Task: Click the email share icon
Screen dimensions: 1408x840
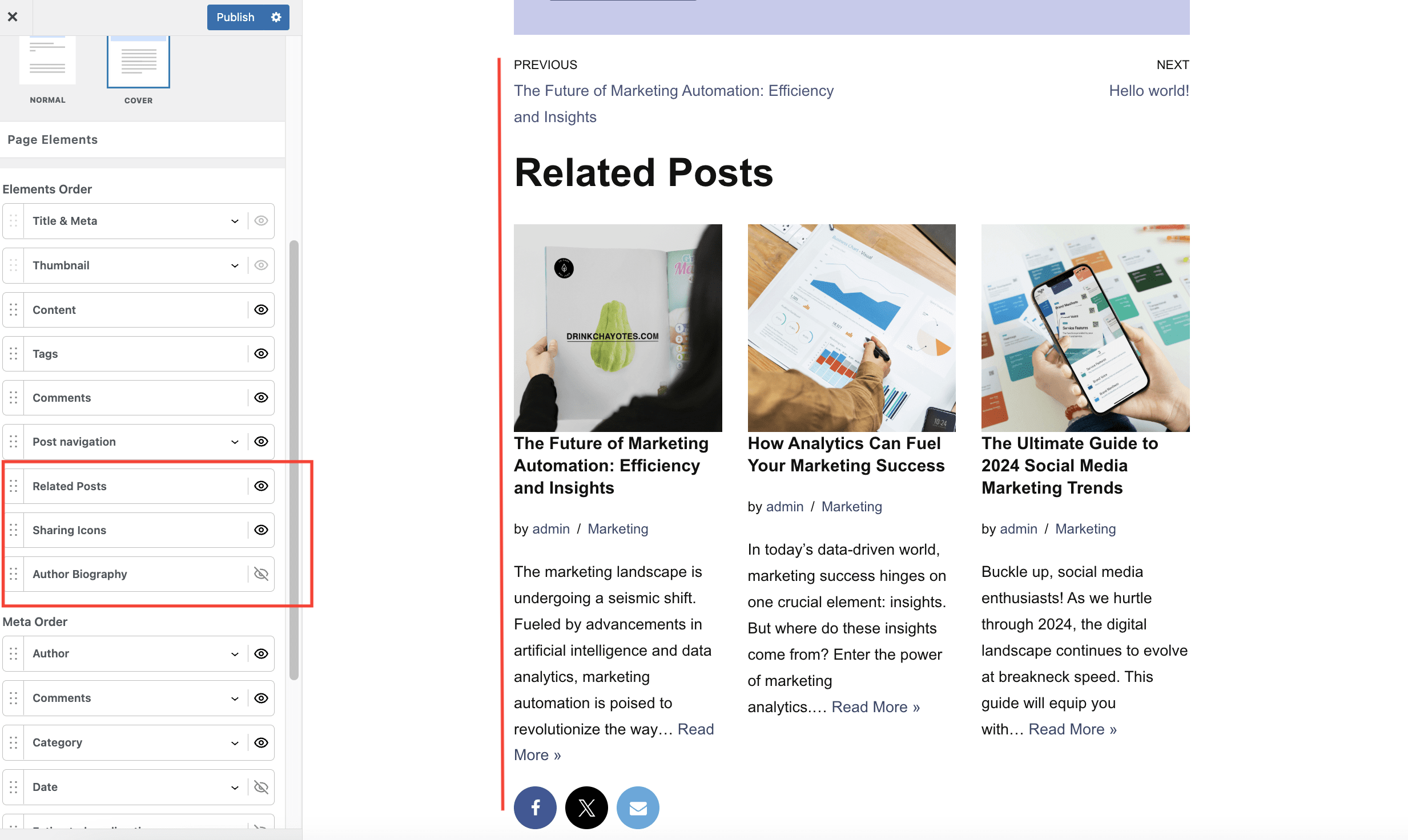Action: click(x=638, y=807)
